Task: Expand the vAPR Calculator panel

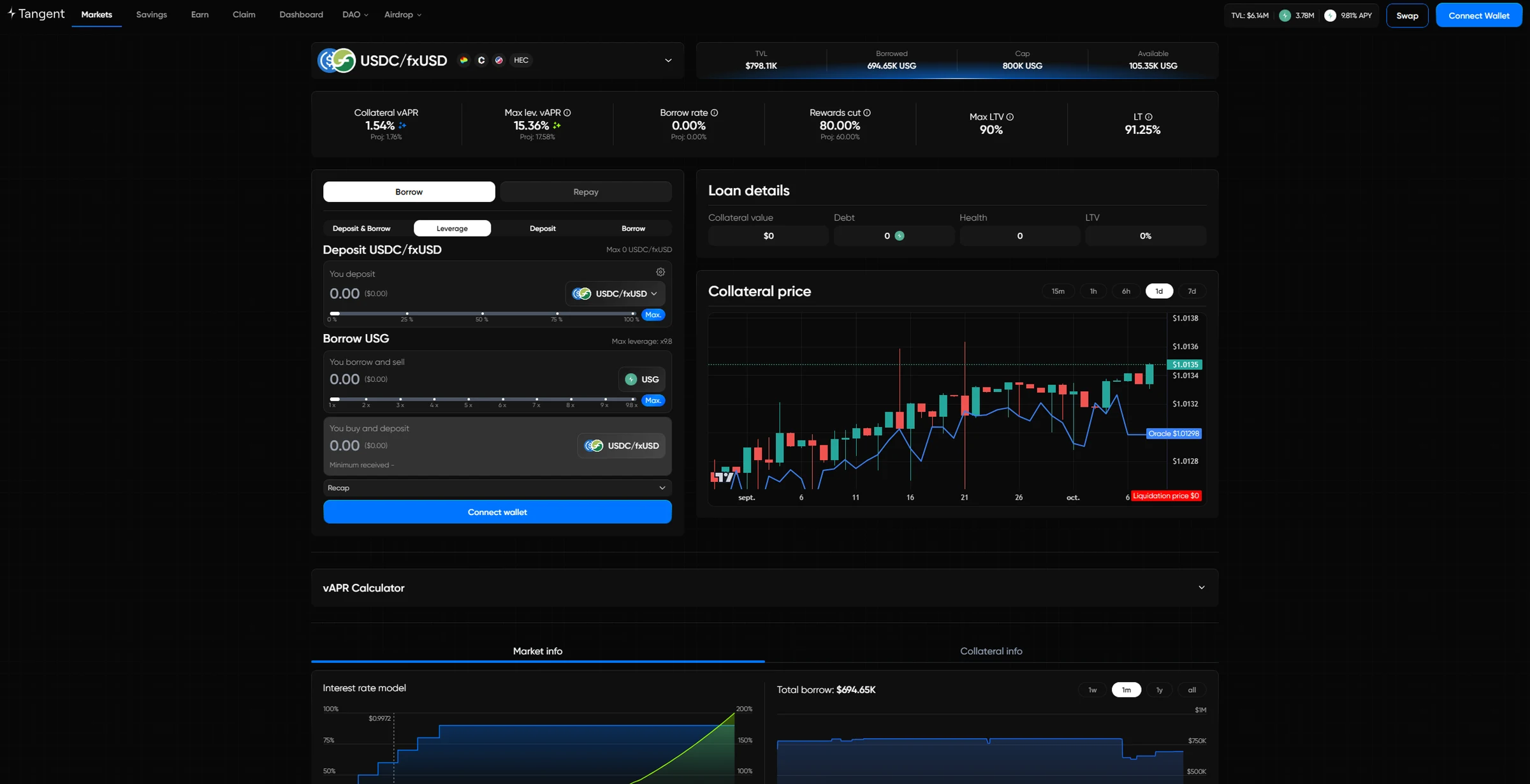Action: [x=764, y=588]
